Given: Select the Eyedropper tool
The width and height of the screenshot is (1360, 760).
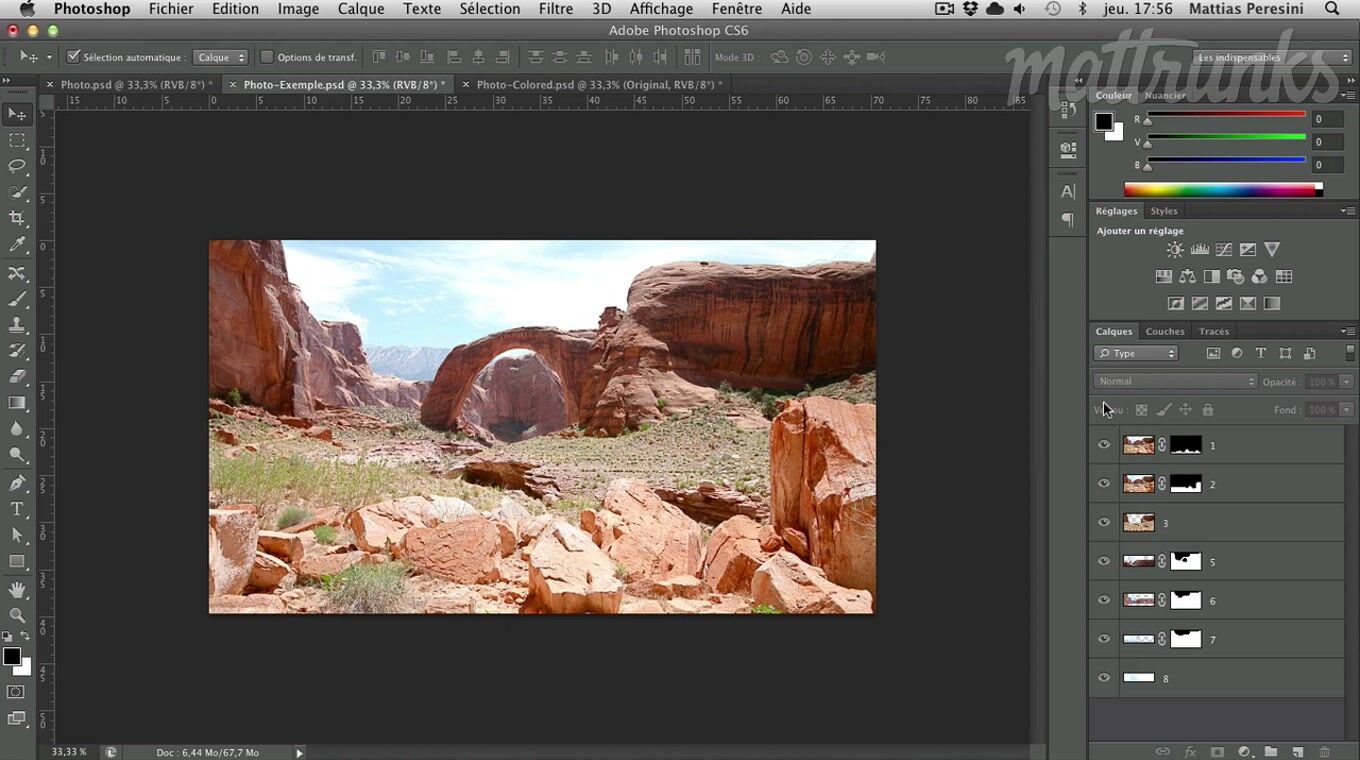Looking at the screenshot, I should click(x=17, y=245).
